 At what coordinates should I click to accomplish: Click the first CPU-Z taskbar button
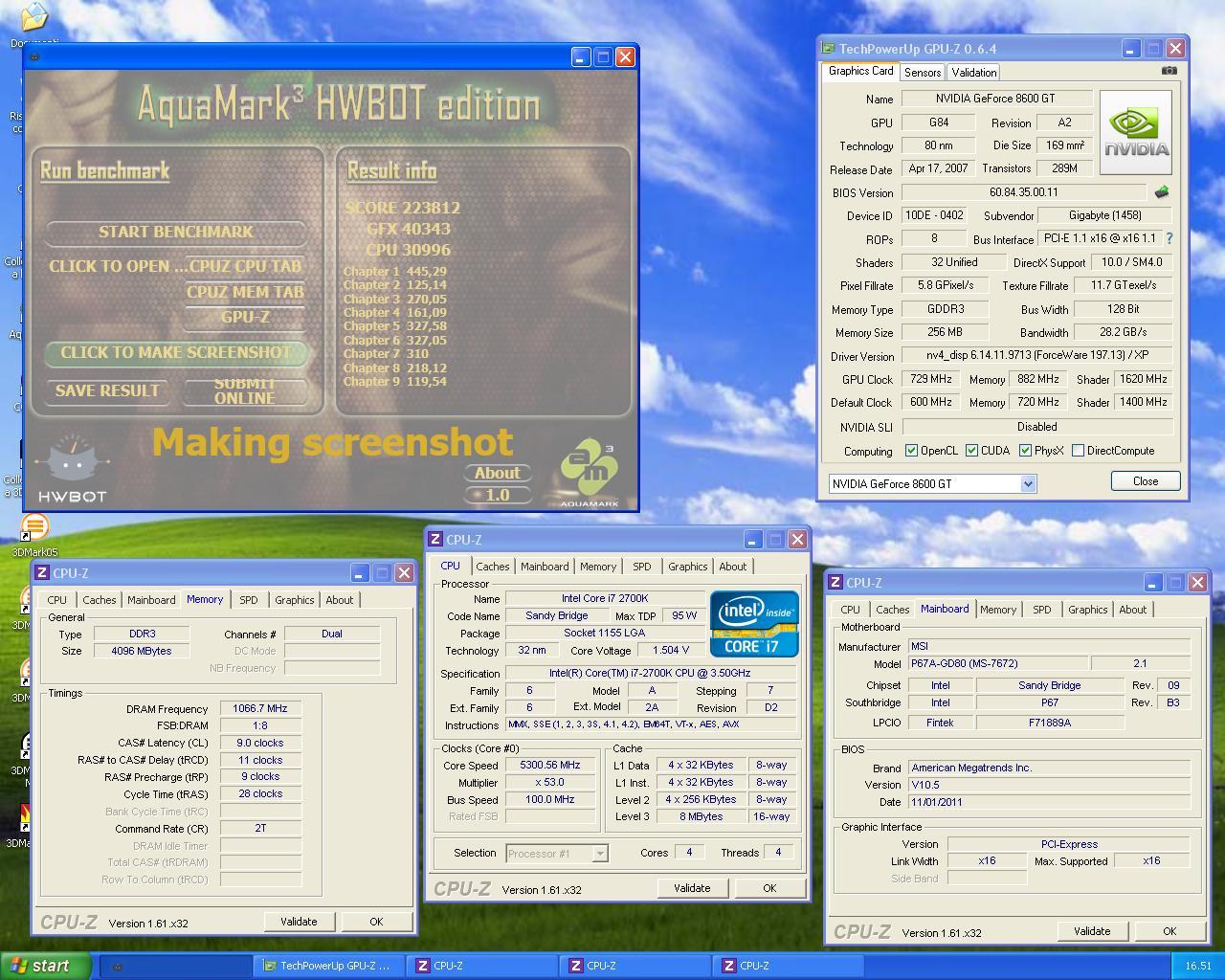click(481, 966)
